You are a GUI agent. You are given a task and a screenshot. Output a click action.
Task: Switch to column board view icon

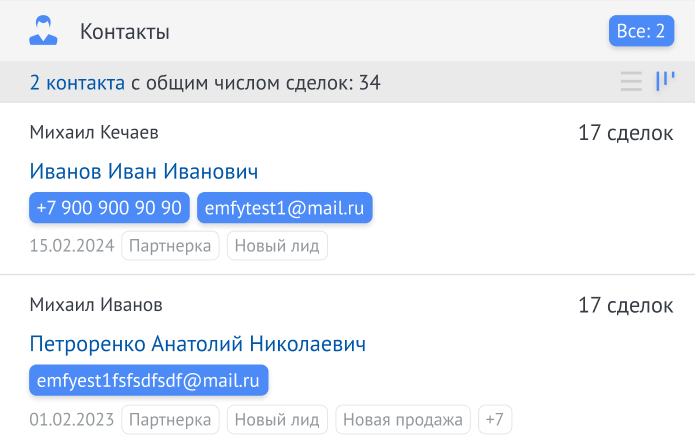[x=665, y=82]
